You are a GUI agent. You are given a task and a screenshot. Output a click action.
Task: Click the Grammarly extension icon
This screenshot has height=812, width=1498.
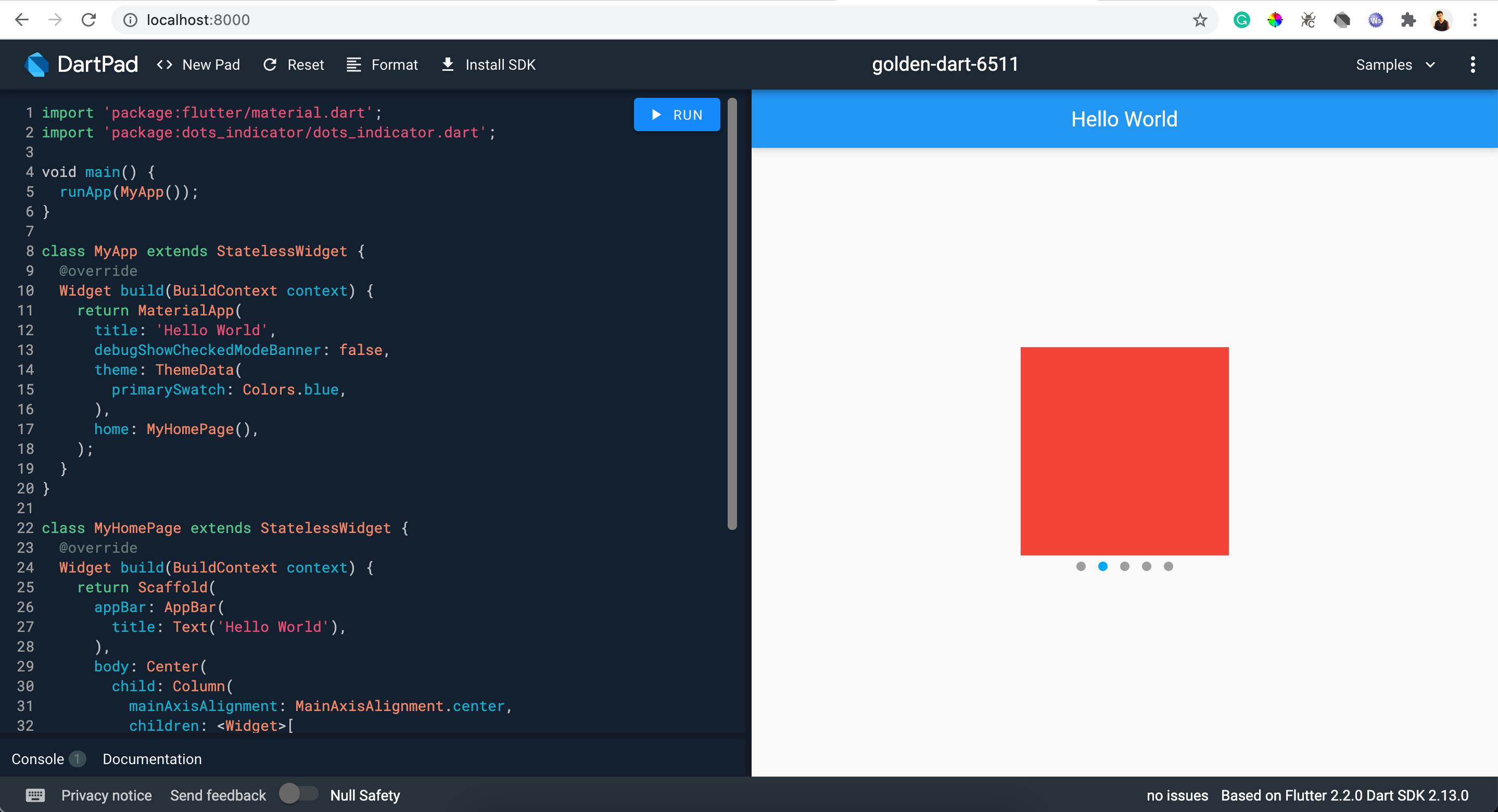(1241, 20)
